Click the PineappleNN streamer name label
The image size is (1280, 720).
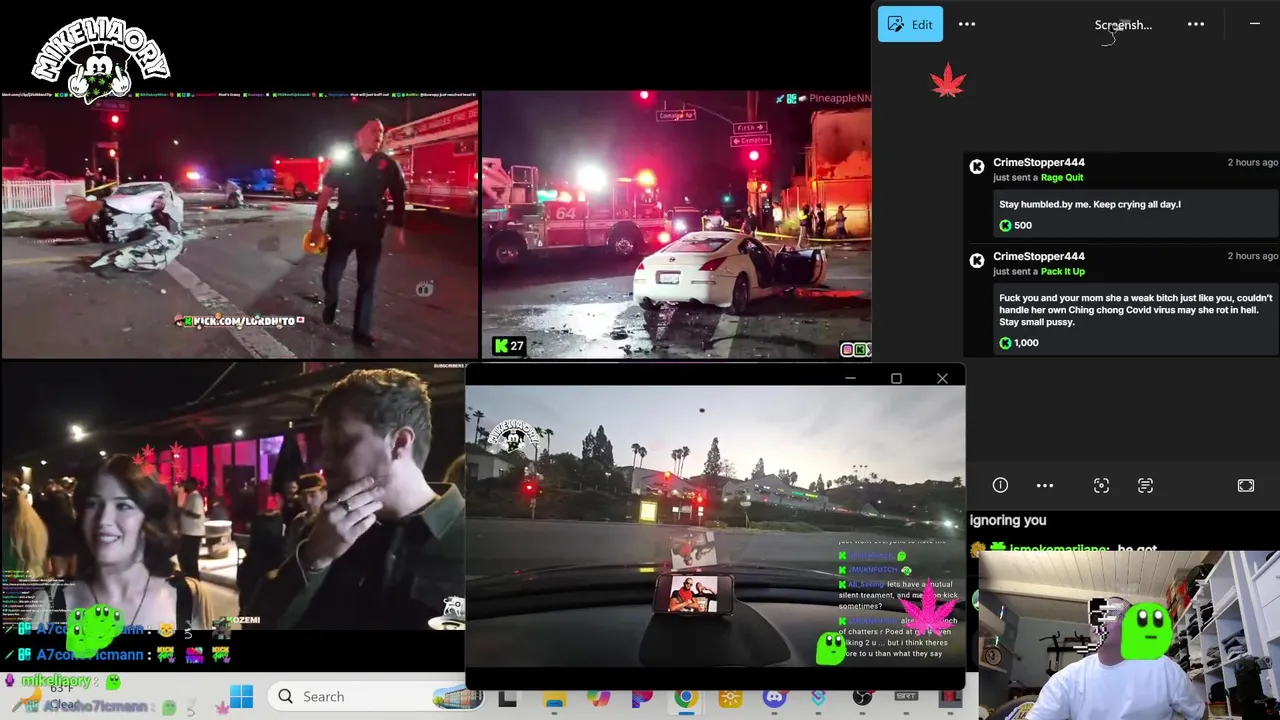(840, 98)
